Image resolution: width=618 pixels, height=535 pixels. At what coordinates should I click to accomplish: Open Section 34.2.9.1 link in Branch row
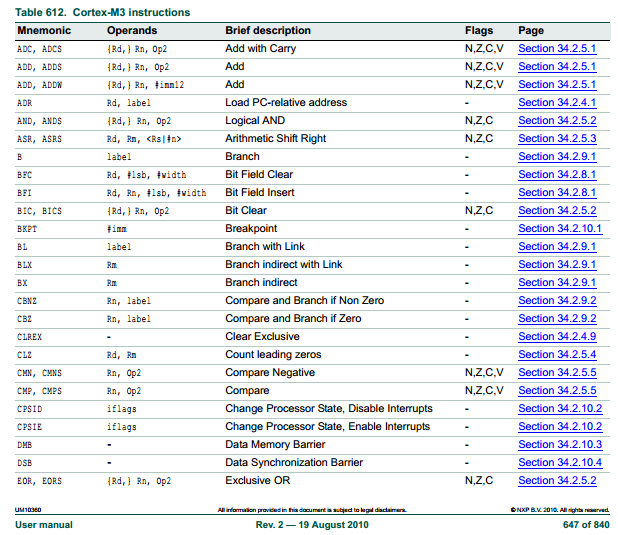557,156
